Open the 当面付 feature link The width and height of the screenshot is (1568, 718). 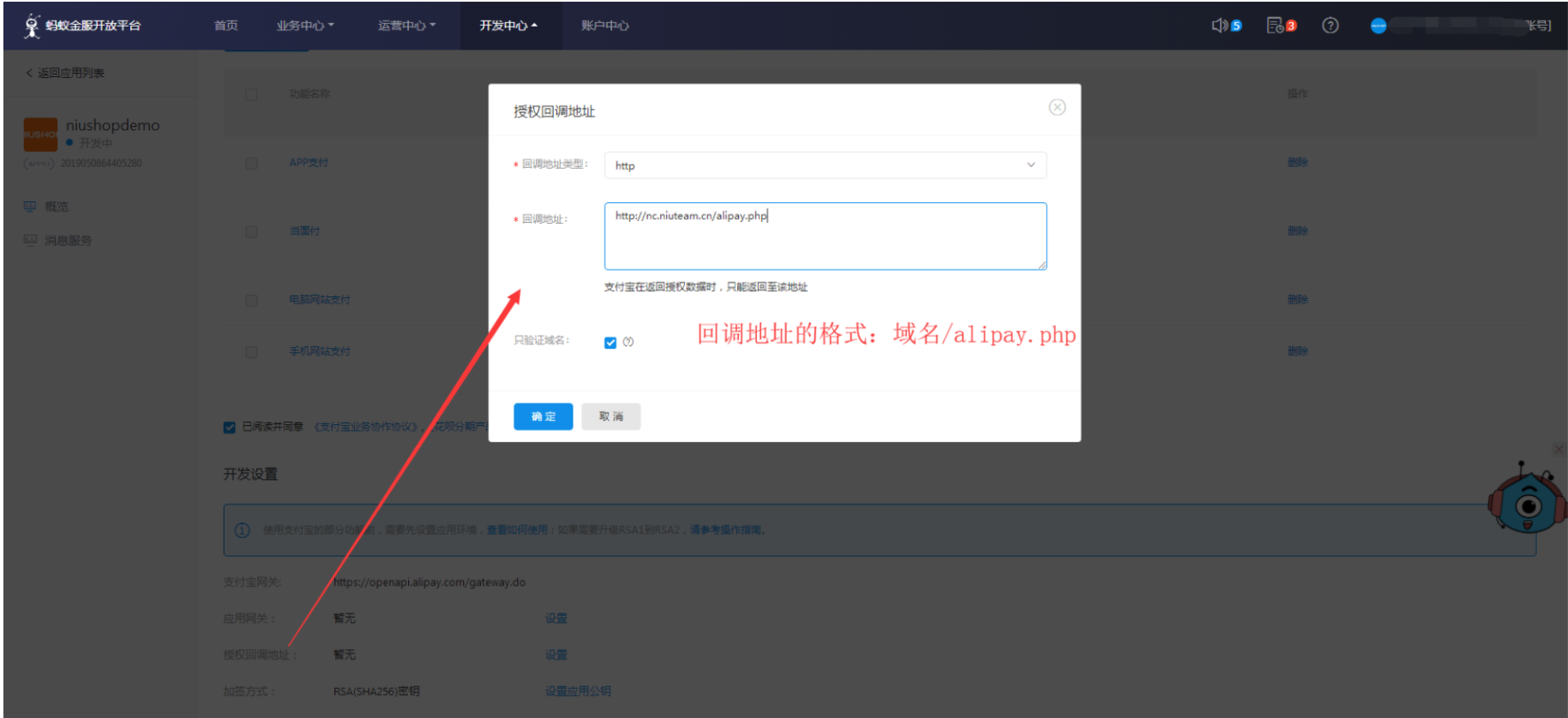click(x=304, y=231)
